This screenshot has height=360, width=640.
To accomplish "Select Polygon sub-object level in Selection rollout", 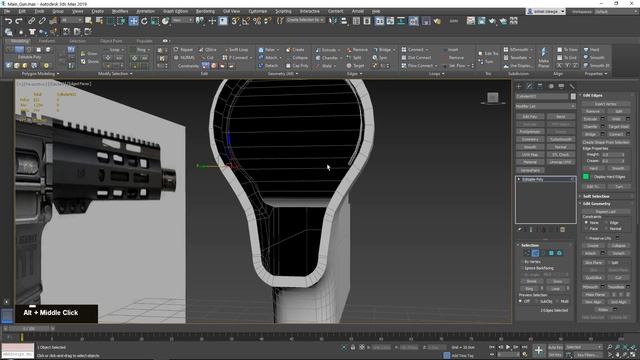I will (551, 253).
